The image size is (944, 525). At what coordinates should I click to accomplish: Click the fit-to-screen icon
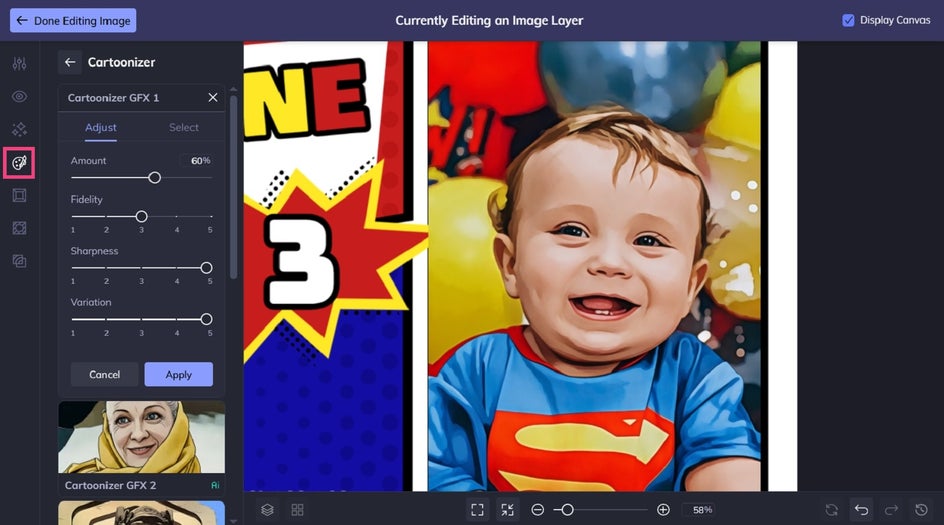[477, 510]
